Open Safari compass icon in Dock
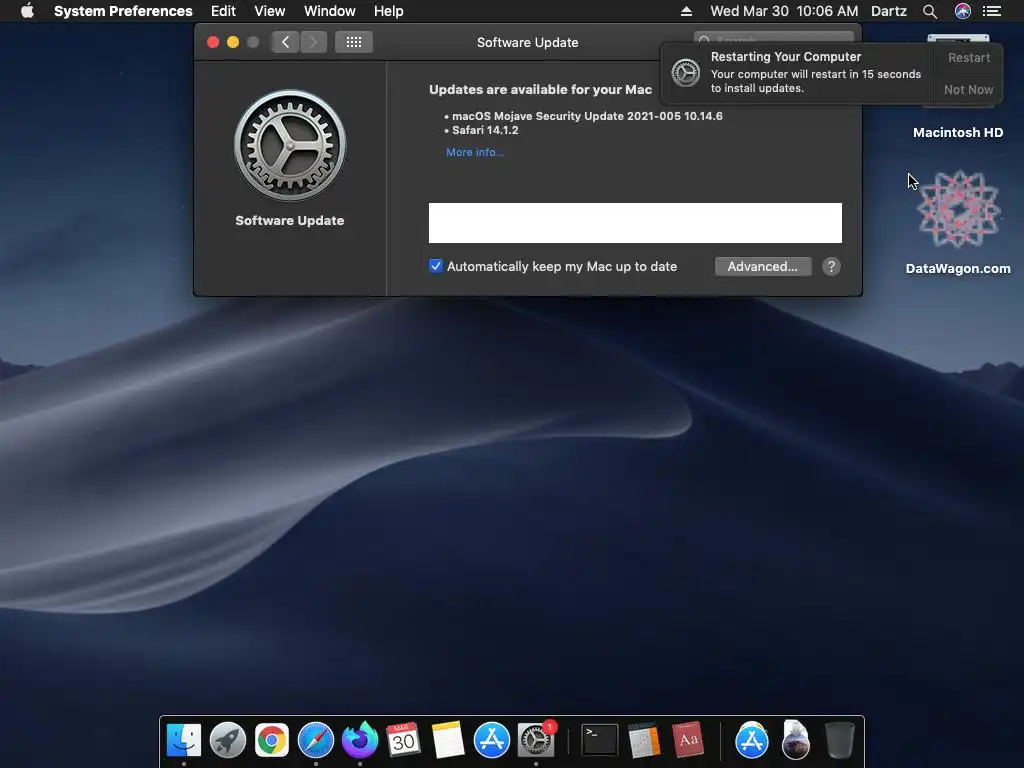Screen dimensions: 1024x768 315,740
